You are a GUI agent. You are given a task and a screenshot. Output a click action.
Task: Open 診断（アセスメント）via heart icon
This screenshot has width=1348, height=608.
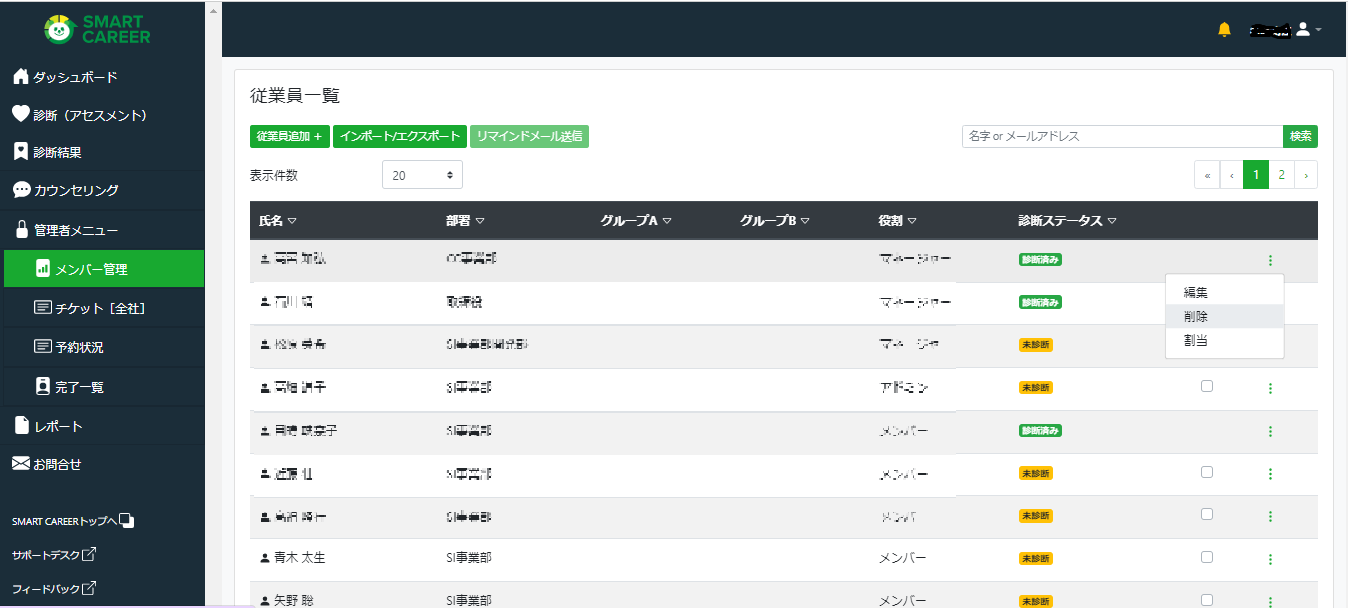coord(20,115)
